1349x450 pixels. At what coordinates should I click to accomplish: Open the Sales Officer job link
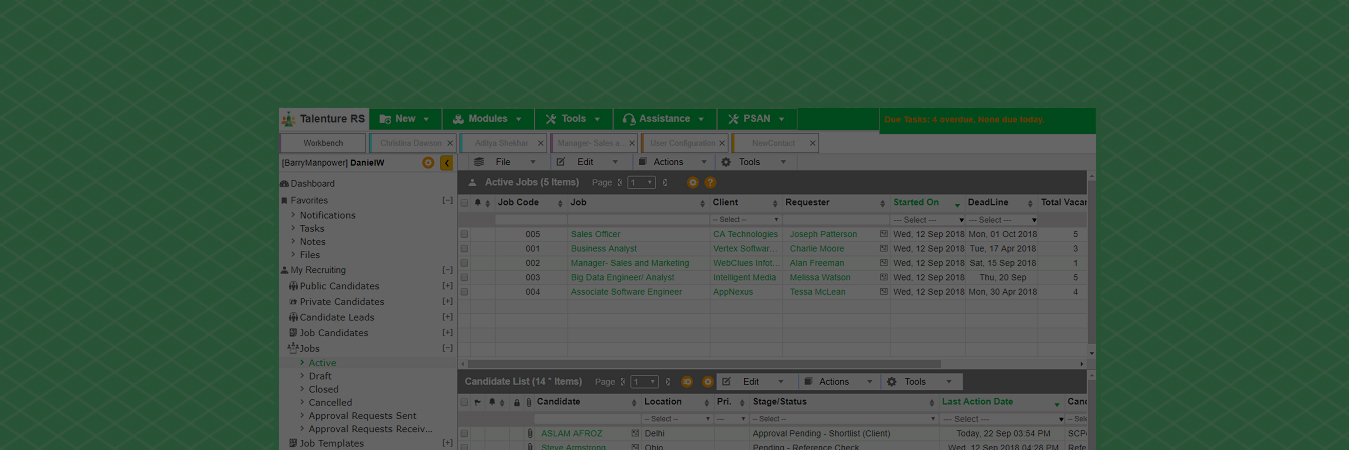(595, 235)
